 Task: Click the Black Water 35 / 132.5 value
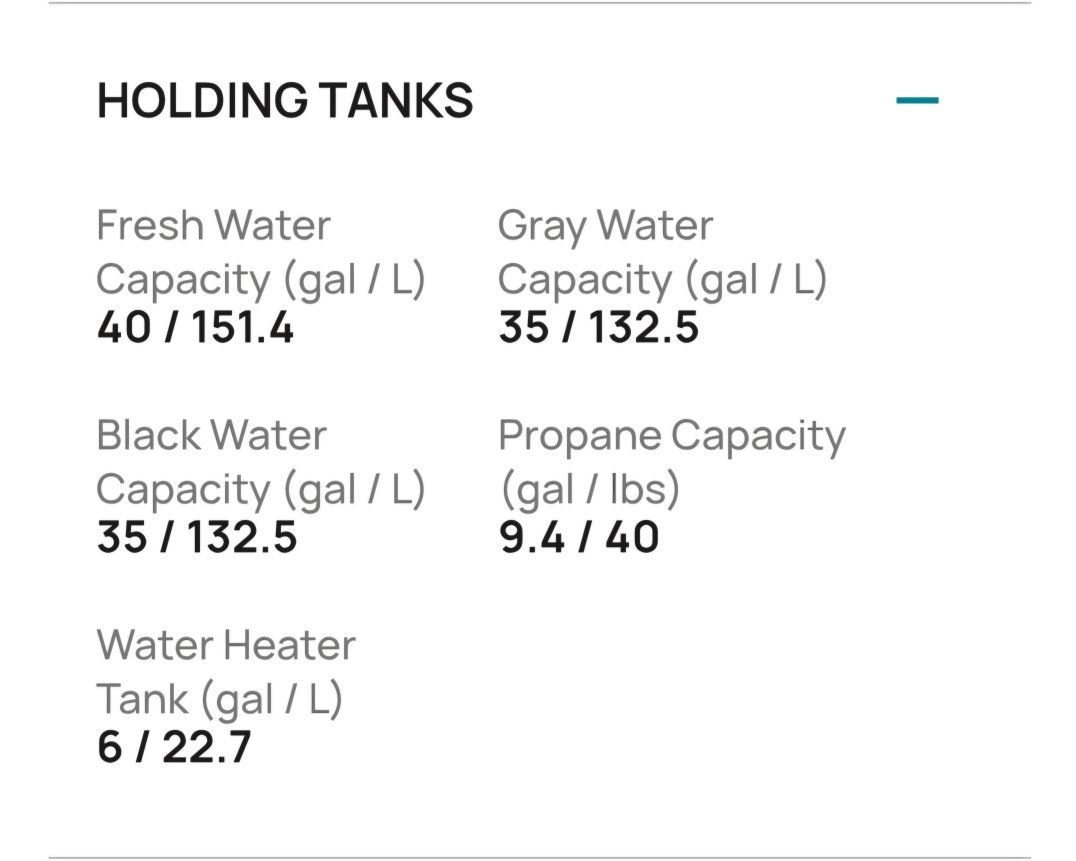(197, 538)
